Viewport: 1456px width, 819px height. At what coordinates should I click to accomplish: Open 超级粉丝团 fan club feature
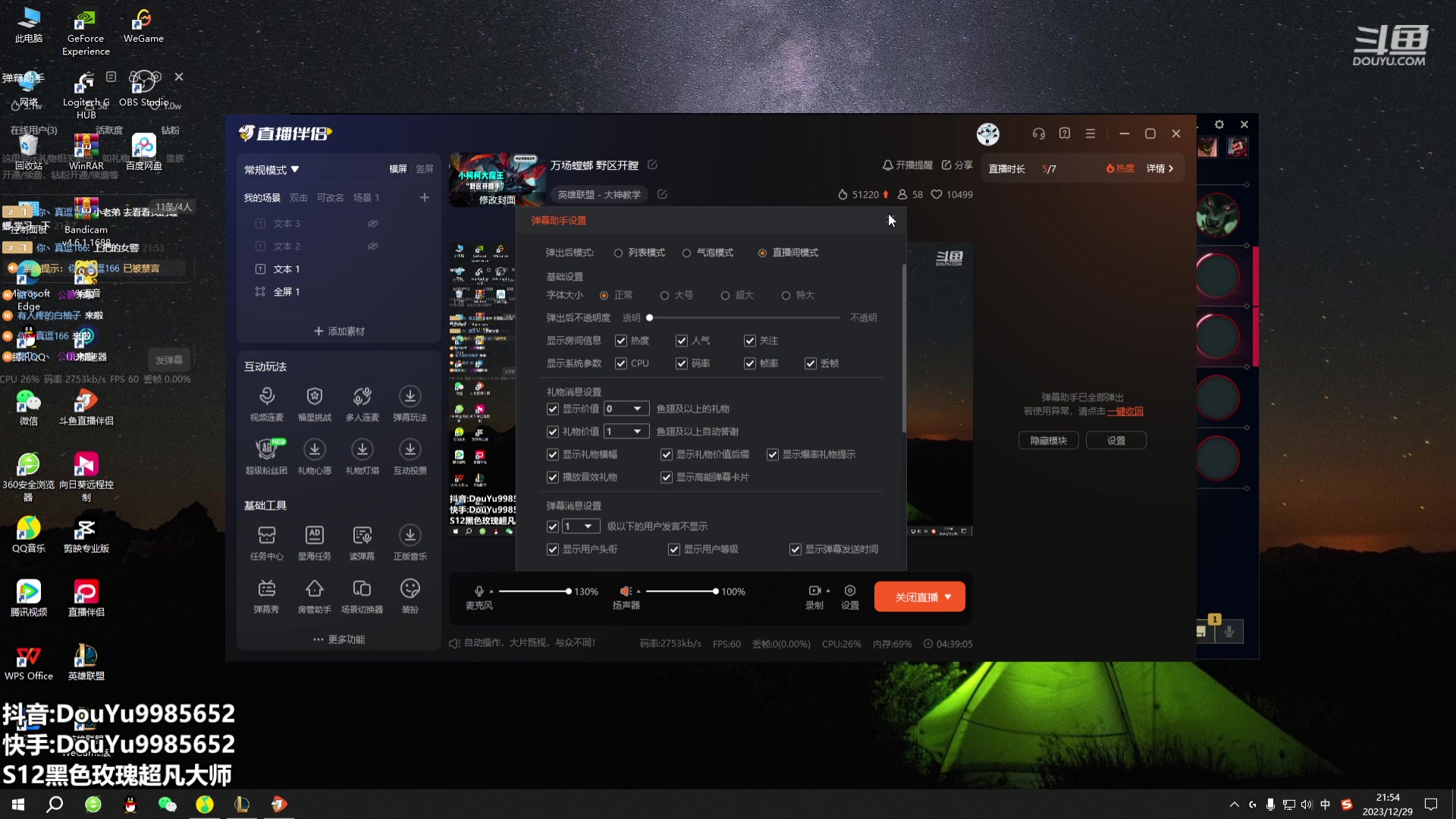(x=267, y=457)
